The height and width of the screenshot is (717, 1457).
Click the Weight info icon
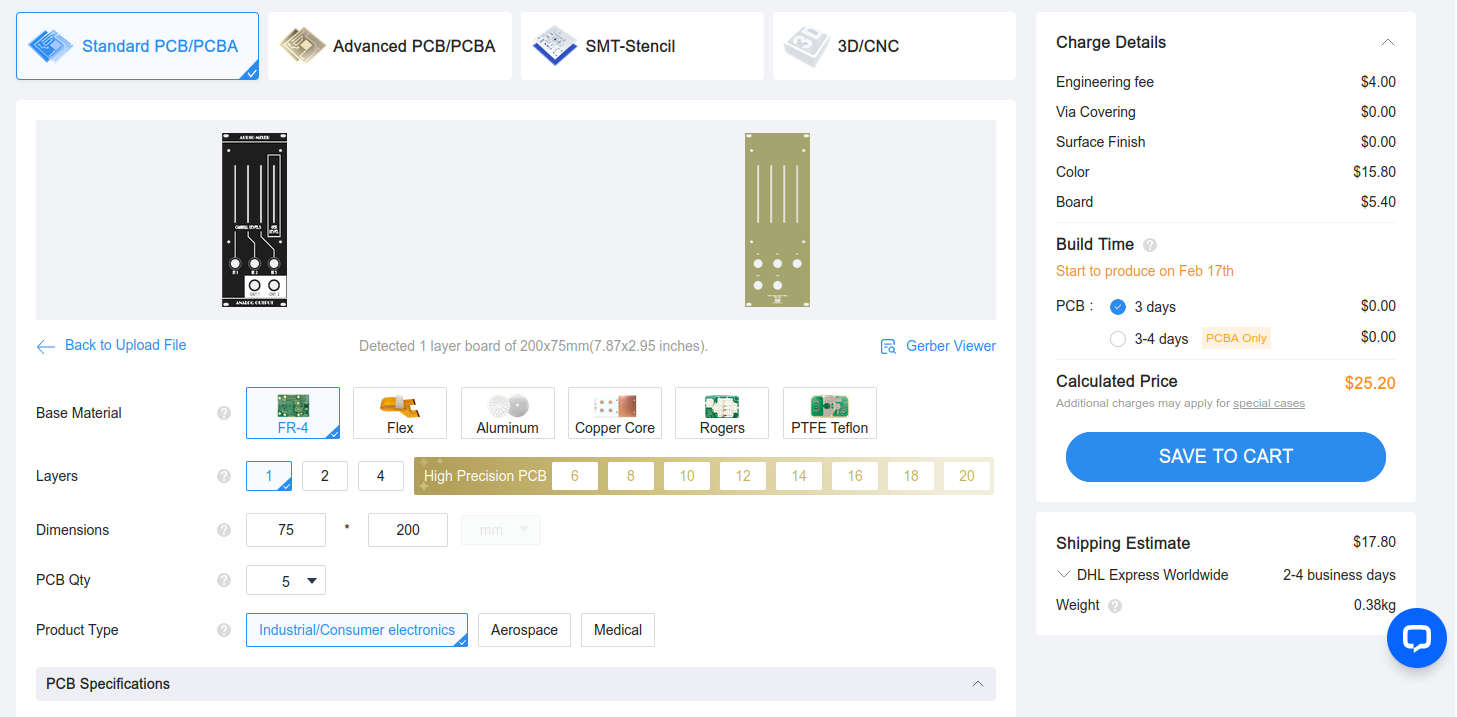point(1115,606)
